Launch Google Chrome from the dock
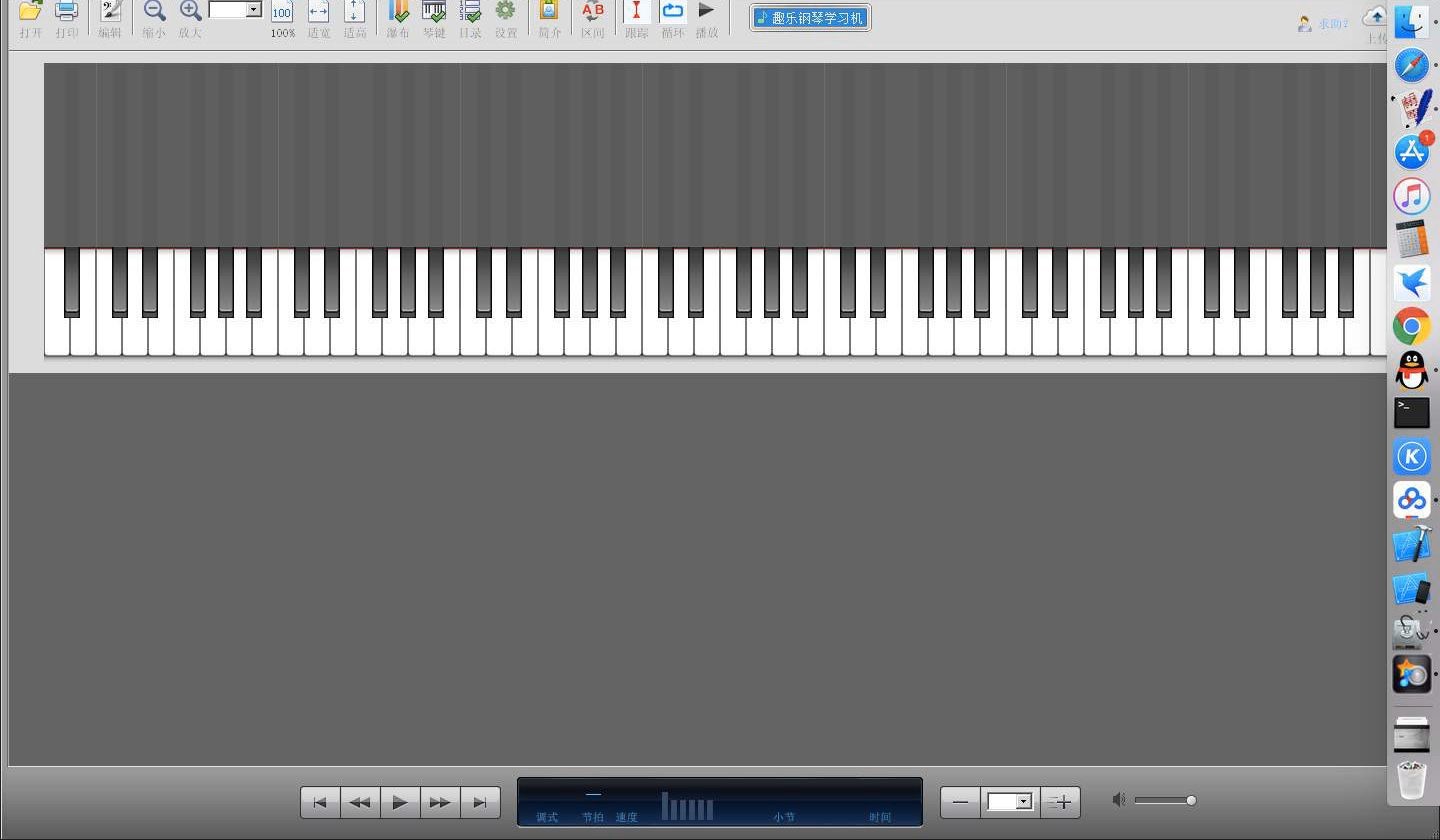The image size is (1440, 840). coord(1412,326)
